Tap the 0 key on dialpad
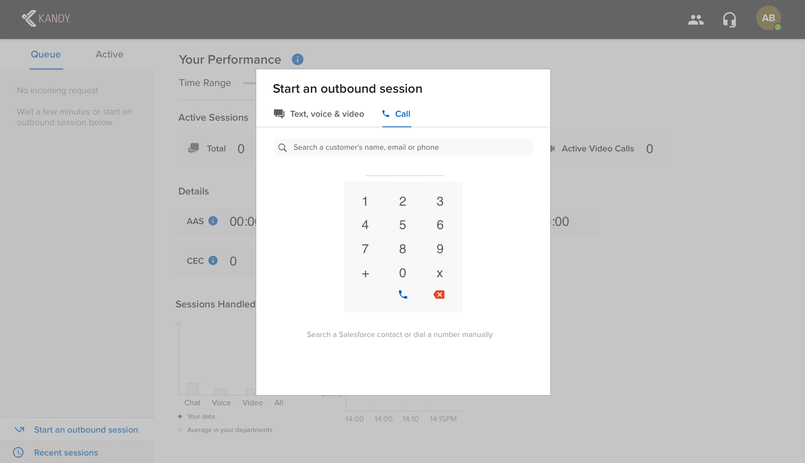The height and width of the screenshot is (463, 805). 402,273
